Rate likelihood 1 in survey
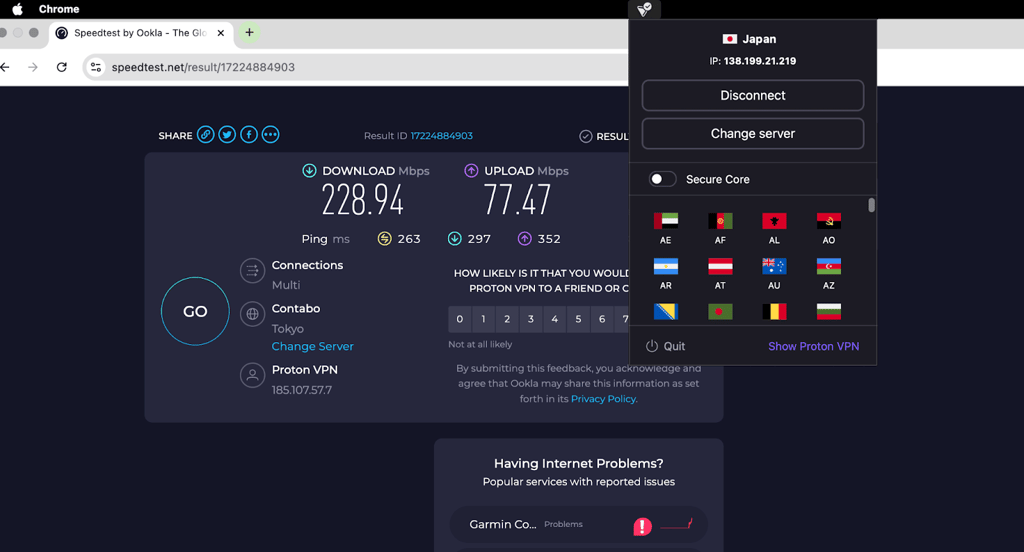Screen dimensions: 1024x552 click(x=483, y=319)
